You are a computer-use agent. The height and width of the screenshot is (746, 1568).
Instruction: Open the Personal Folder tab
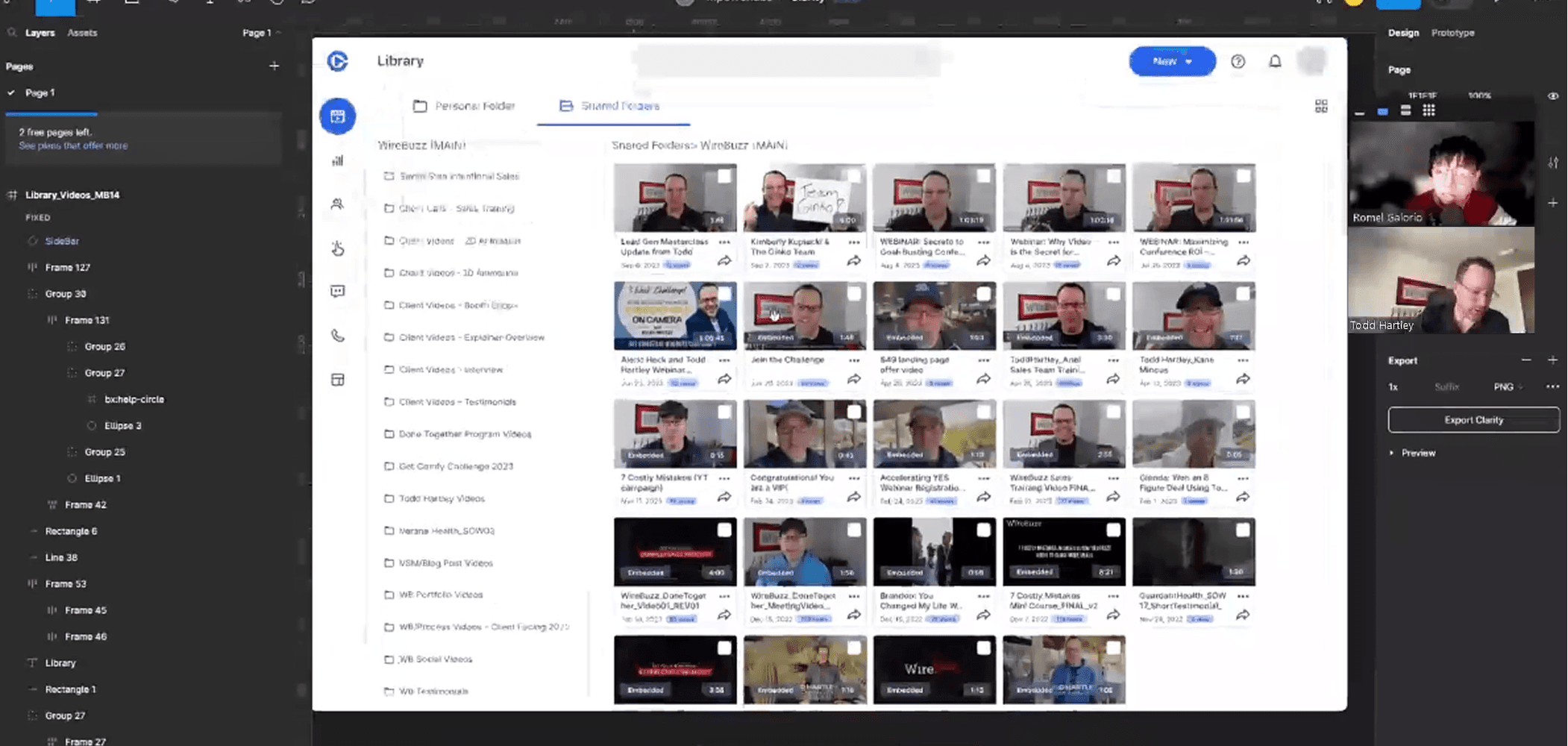click(x=464, y=106)
